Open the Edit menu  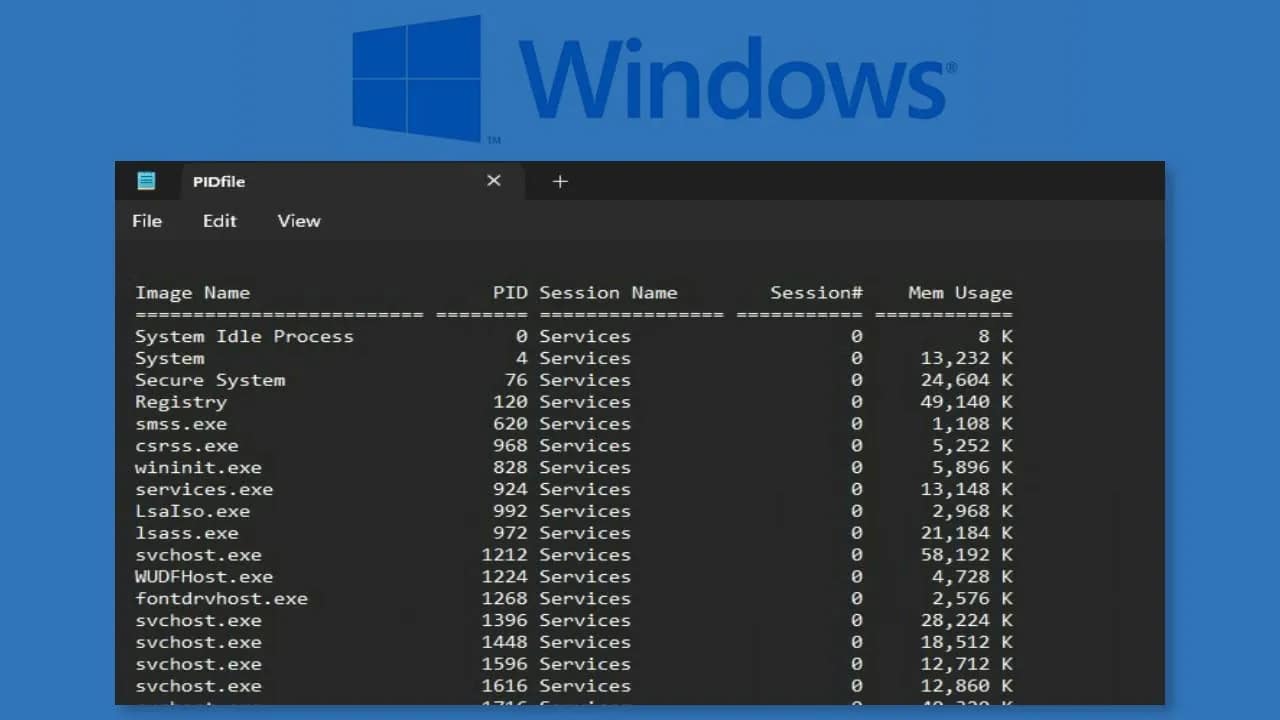[219, 221]
